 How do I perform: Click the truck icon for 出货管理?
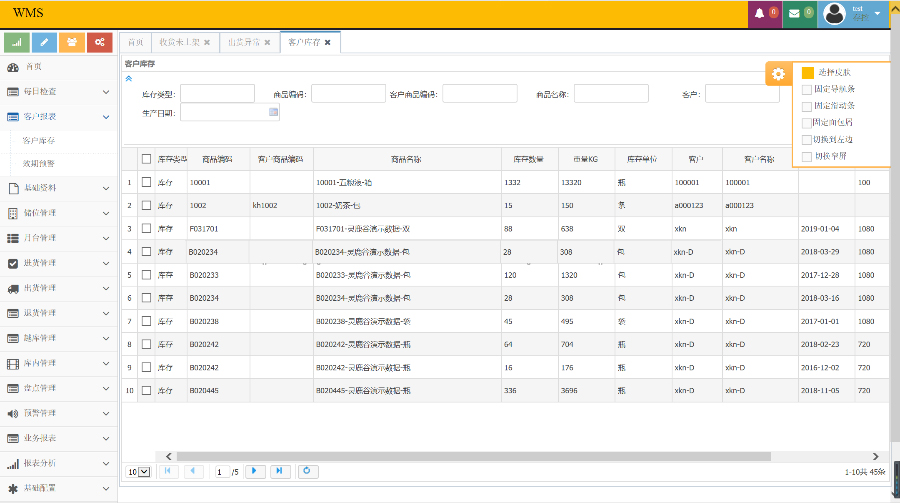(13, 288)
